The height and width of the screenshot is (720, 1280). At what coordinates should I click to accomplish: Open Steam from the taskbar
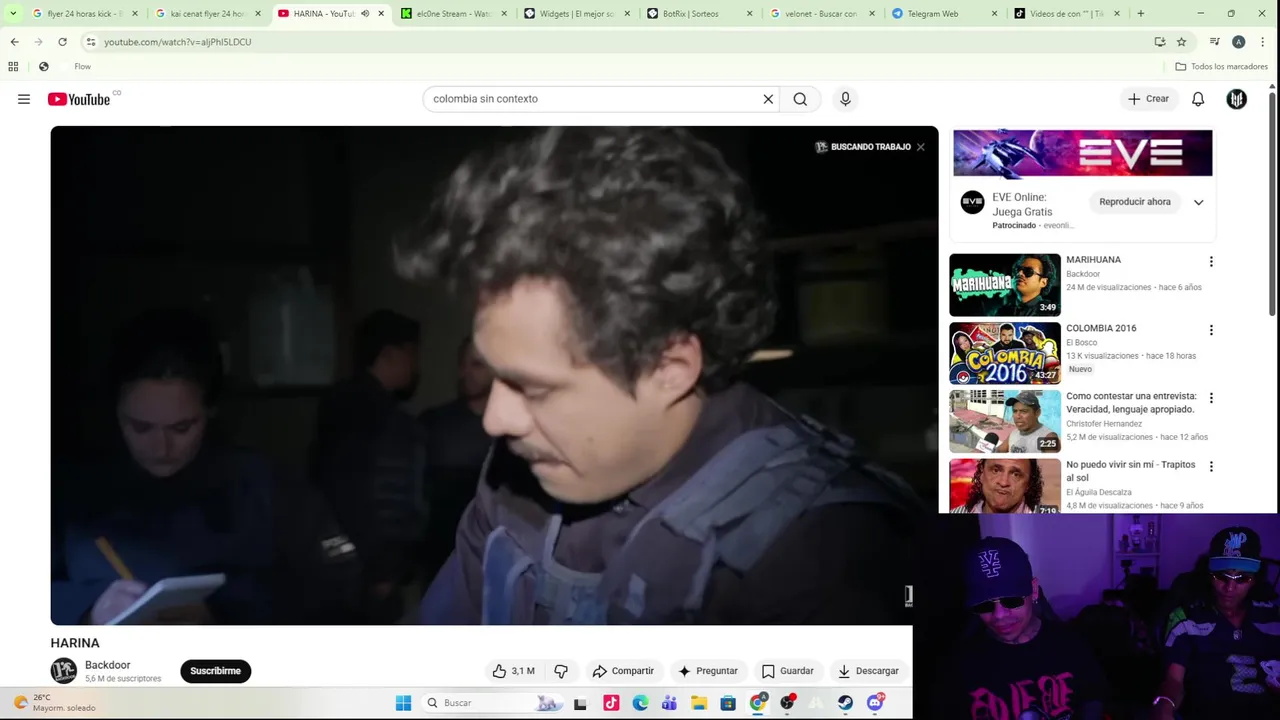pos(846,703)
